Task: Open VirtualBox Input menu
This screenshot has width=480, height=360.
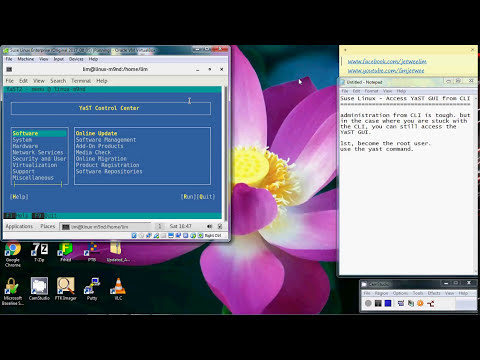Action: click(59, 59)
